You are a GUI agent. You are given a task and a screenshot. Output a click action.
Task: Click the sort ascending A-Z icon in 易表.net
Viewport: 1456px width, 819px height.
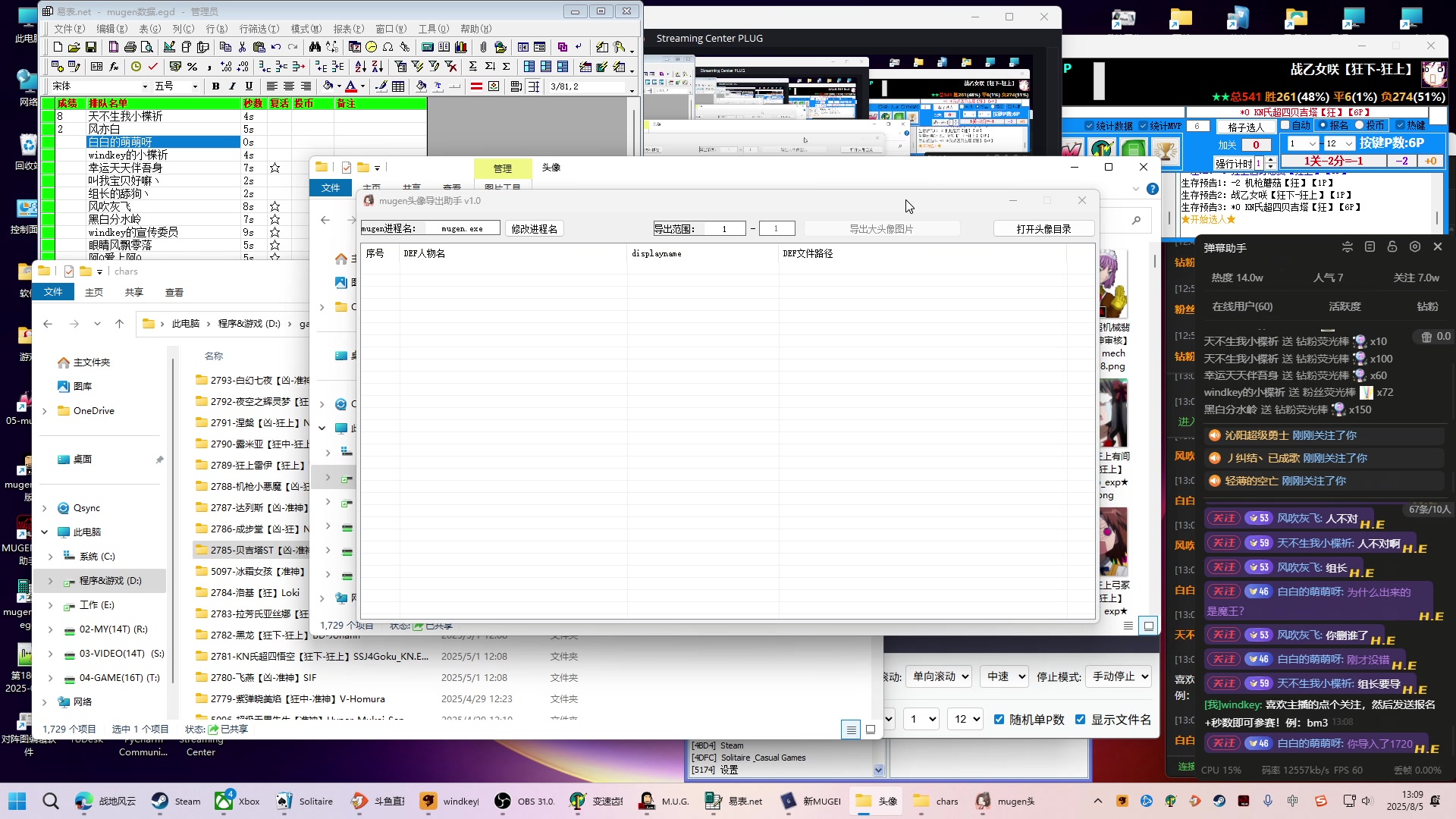pyautogui.click(x=360, y=67)
